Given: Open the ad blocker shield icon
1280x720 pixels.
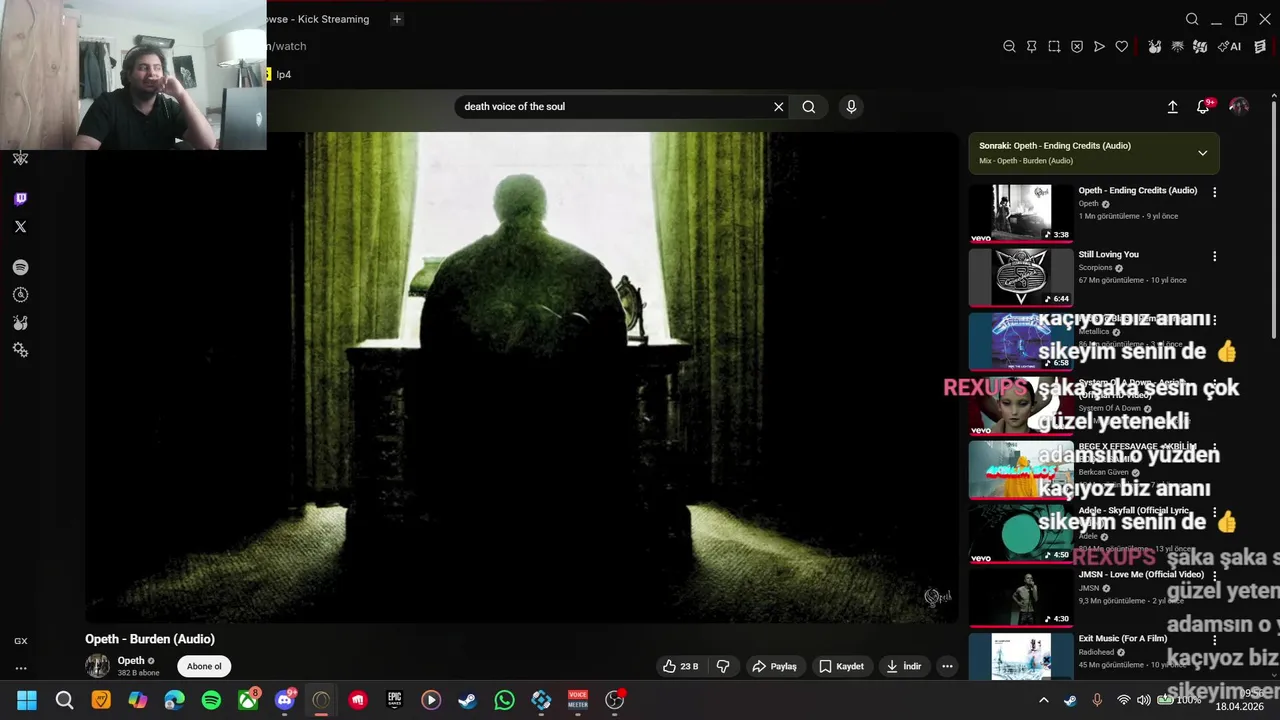Looking at the screenshot, I should (1077, 46).
